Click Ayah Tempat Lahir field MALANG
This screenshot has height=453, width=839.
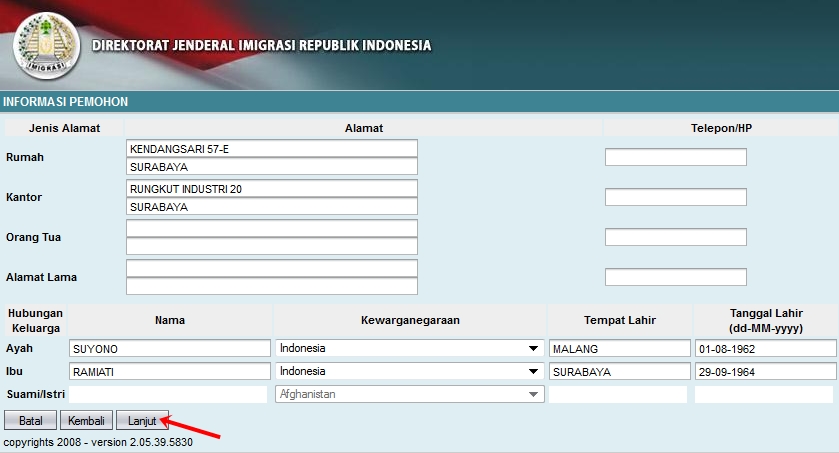pyautogui.click(x=620, y=348)
